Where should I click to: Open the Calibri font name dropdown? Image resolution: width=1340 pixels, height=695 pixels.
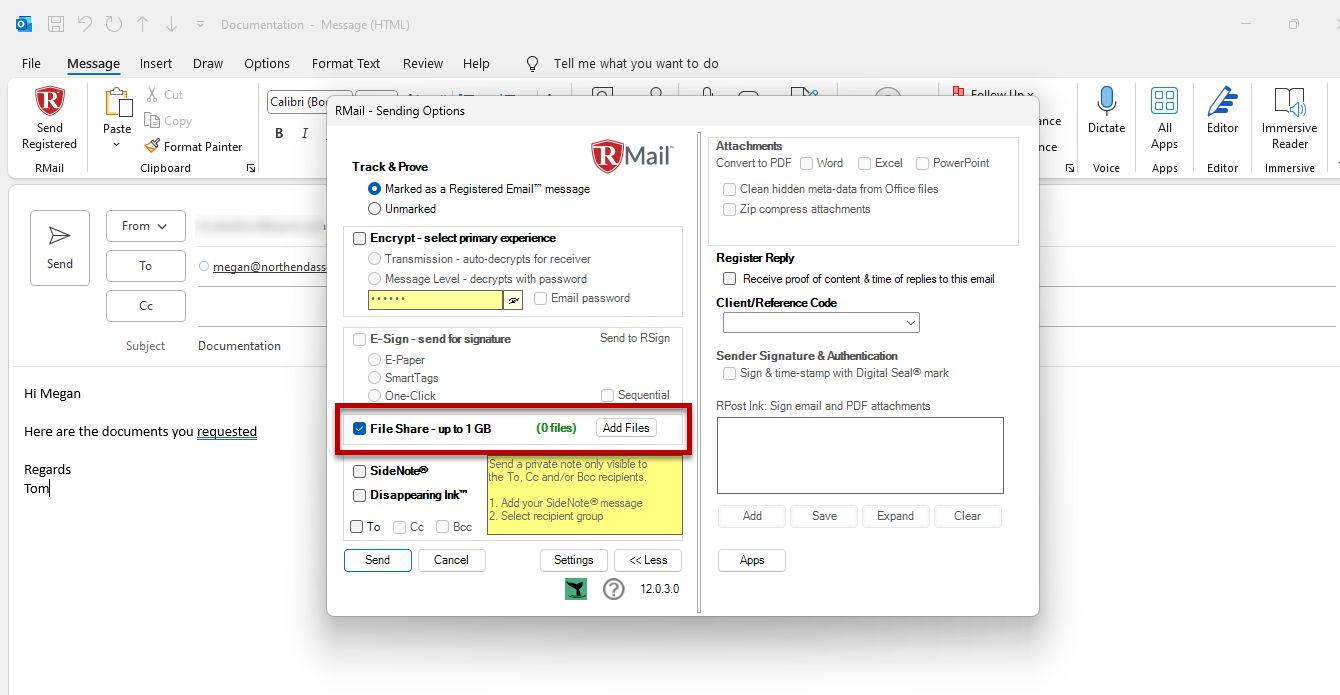click(x=301, y=102)
